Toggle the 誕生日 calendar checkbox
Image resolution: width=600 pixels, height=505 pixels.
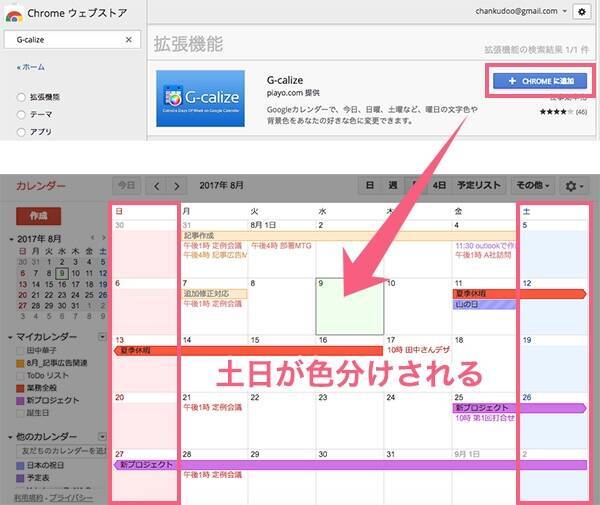[x=20, y=414]
